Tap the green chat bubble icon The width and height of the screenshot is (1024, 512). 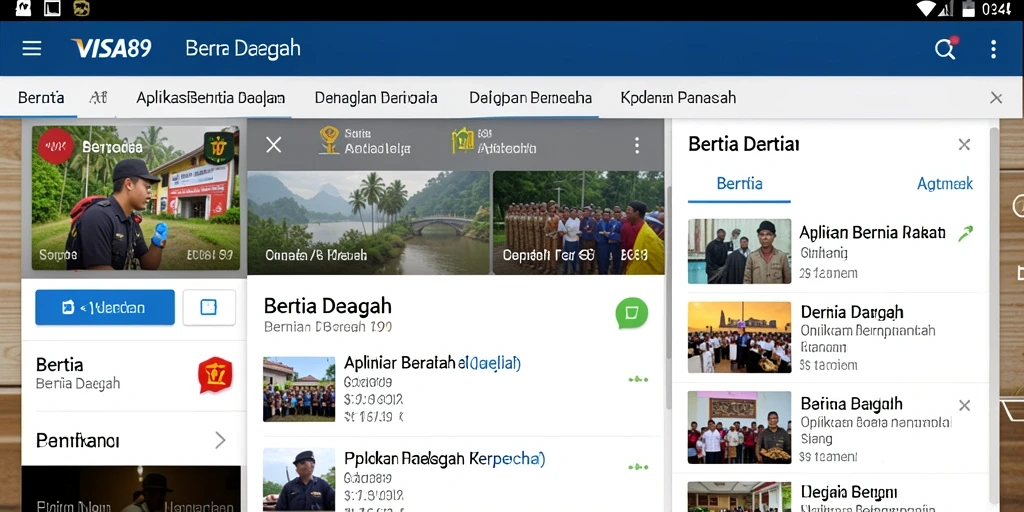pos(632,313)
